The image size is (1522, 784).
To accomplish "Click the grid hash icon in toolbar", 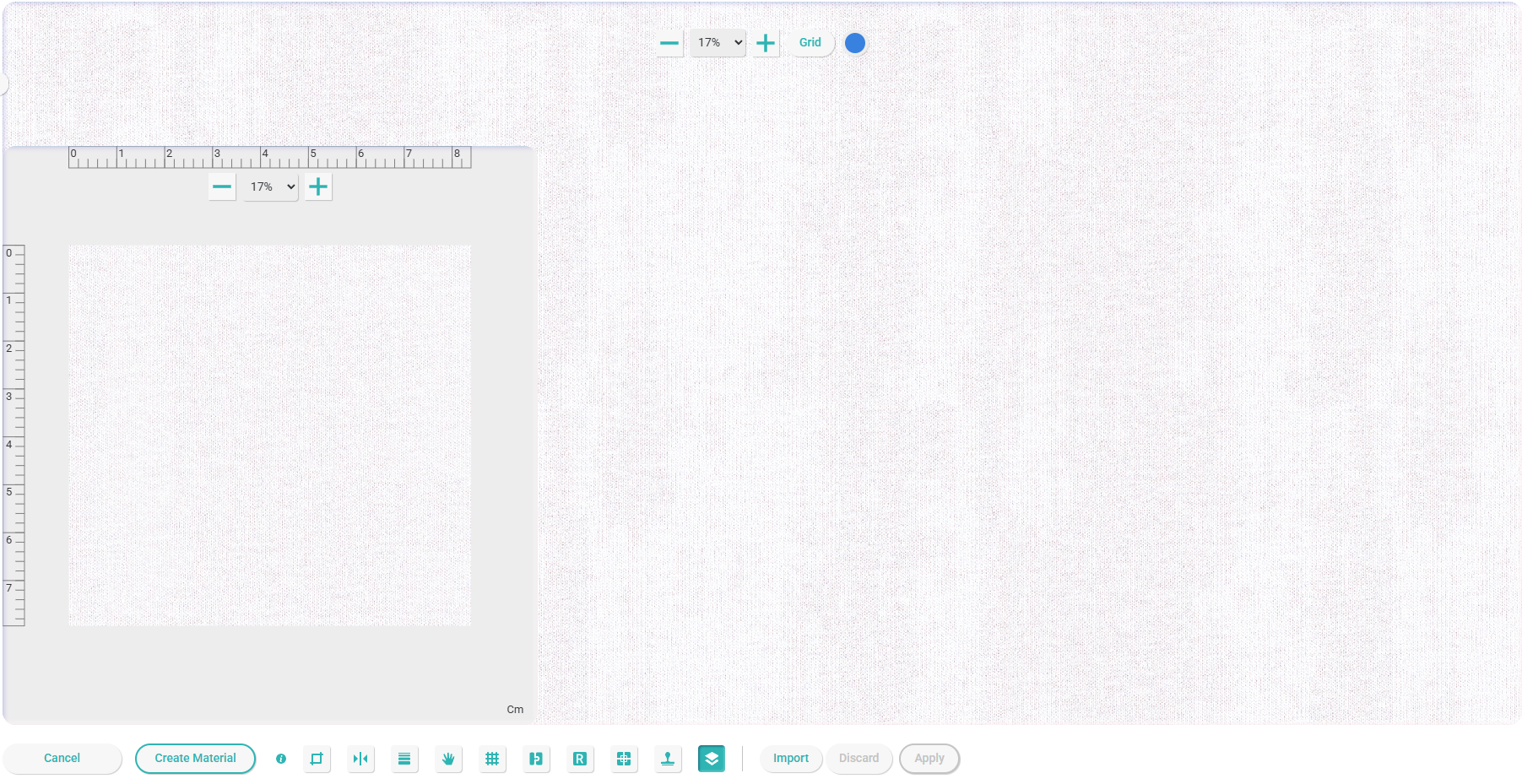I will tap(492, 759).
